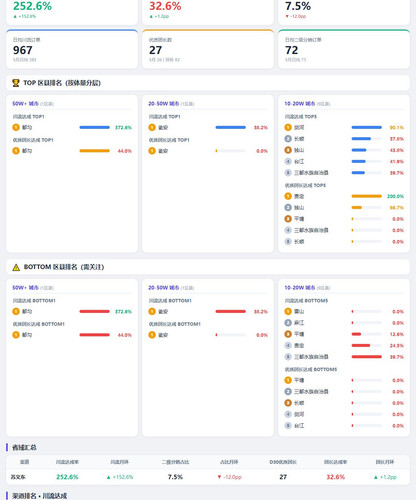Click the TOP 区县排名 section header
Image resolution: width=416 pixels, height=500 pixels.
coord(208,83)
